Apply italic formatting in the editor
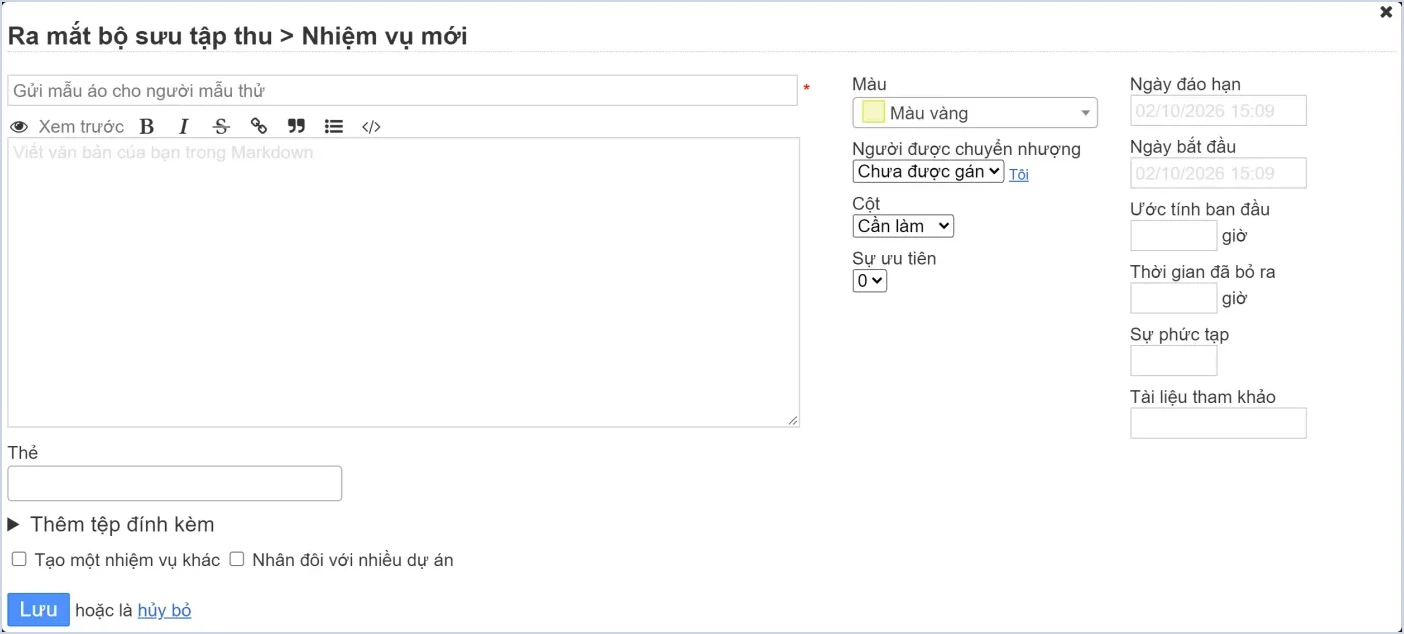 [184, 126]
